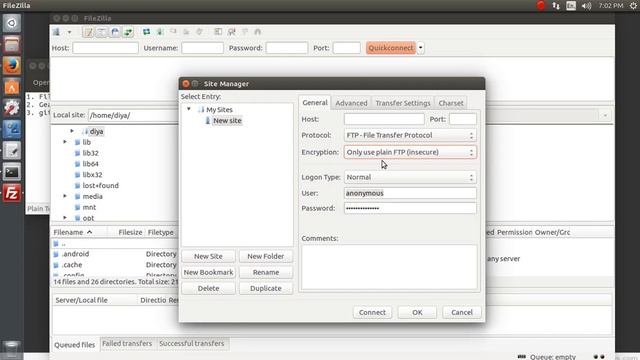Open Firefox from the Ubuntu launcher
Image resolution: width=640 pixels, height=360 pixels.
coord(11,65)
